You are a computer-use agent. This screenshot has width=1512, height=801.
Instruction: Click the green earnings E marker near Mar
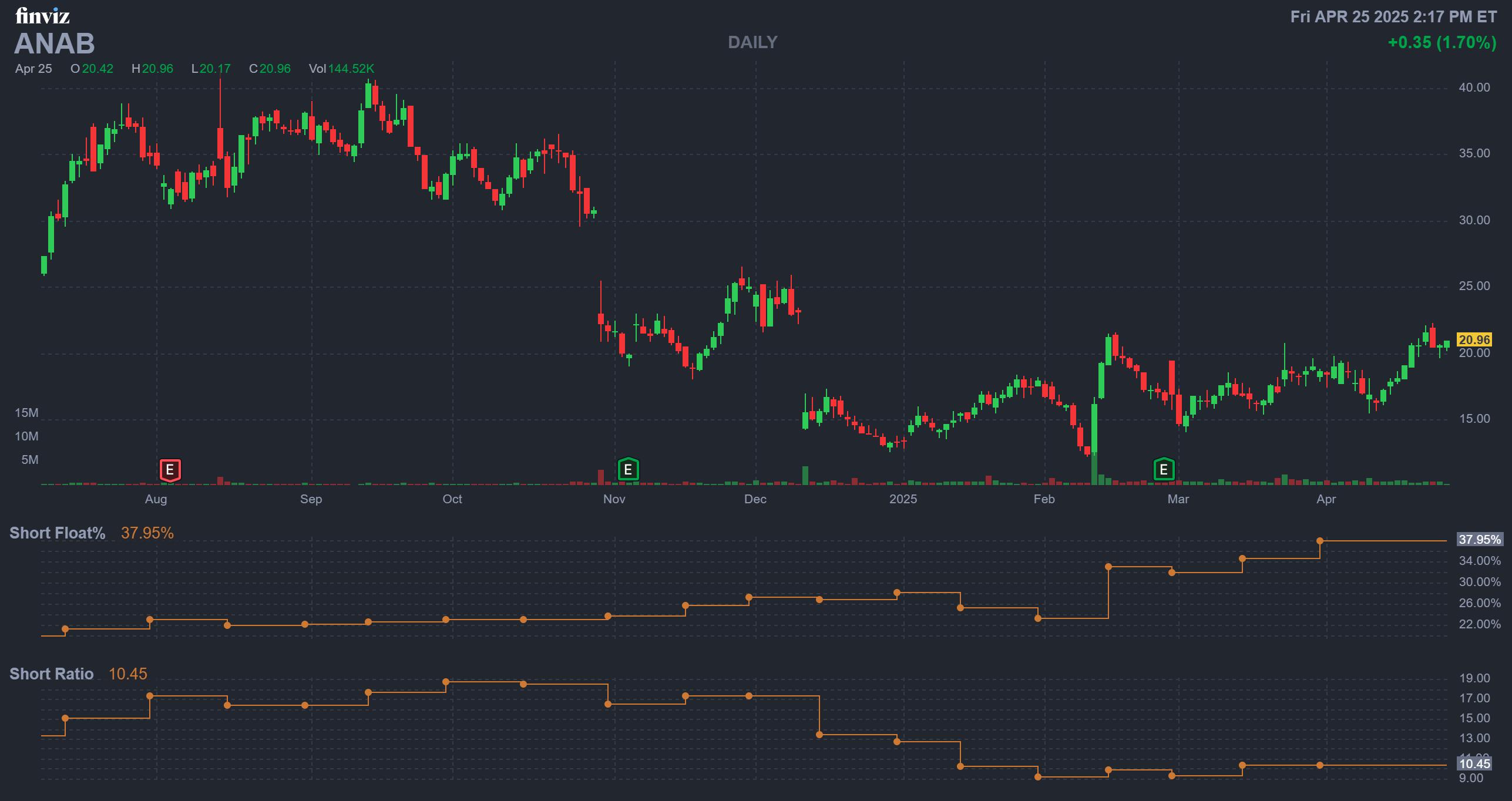(1164, 470)
